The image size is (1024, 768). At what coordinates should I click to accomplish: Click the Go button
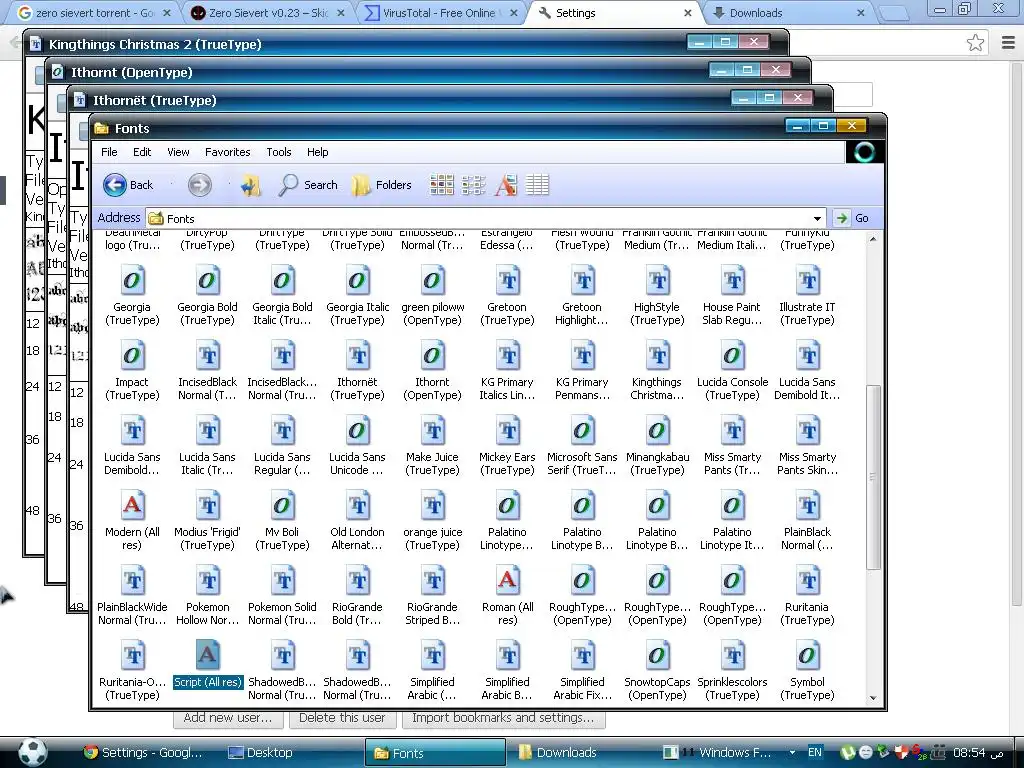point(854,218)
